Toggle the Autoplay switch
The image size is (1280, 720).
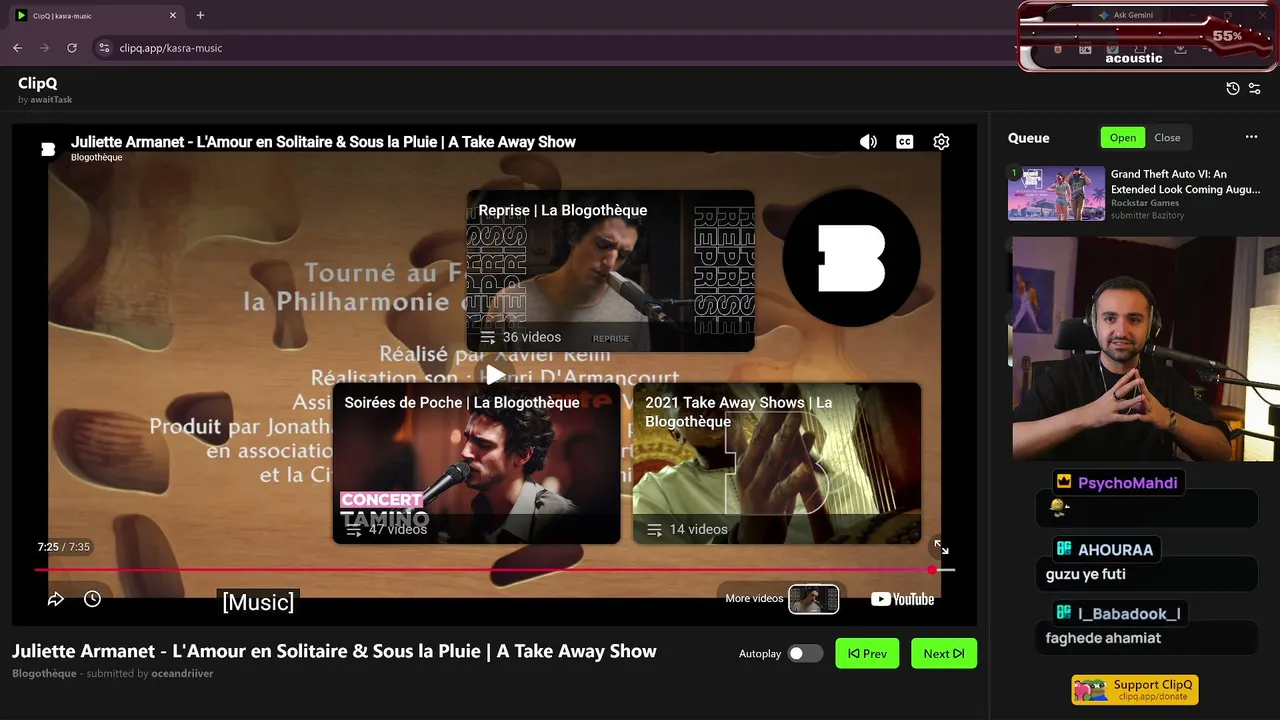[805, 654]
